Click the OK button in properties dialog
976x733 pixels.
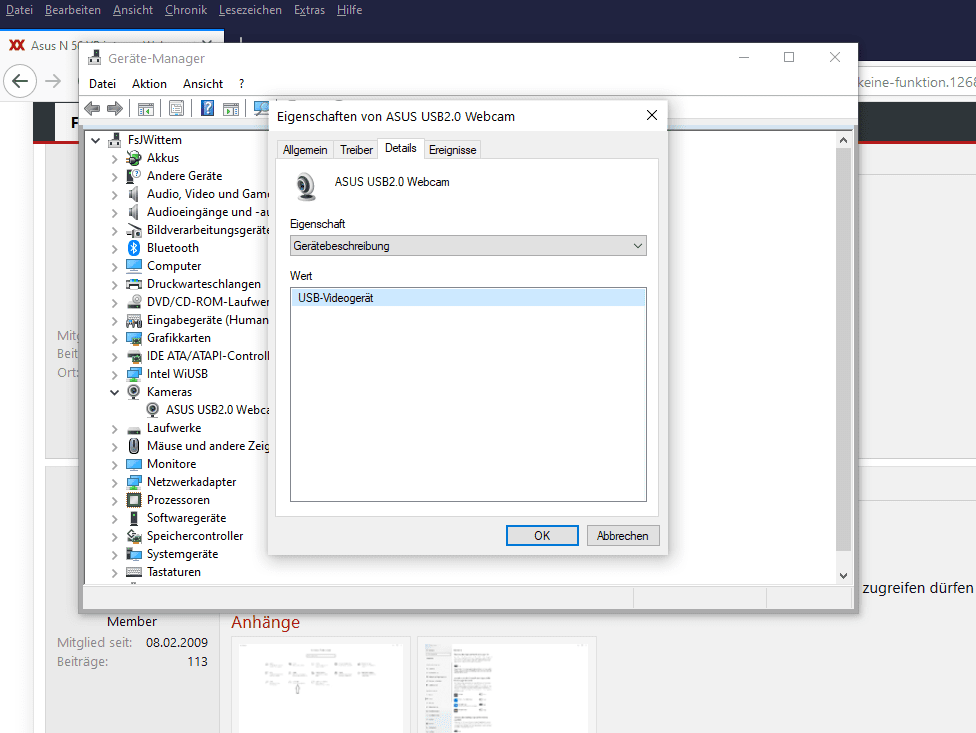coord(542,536)
